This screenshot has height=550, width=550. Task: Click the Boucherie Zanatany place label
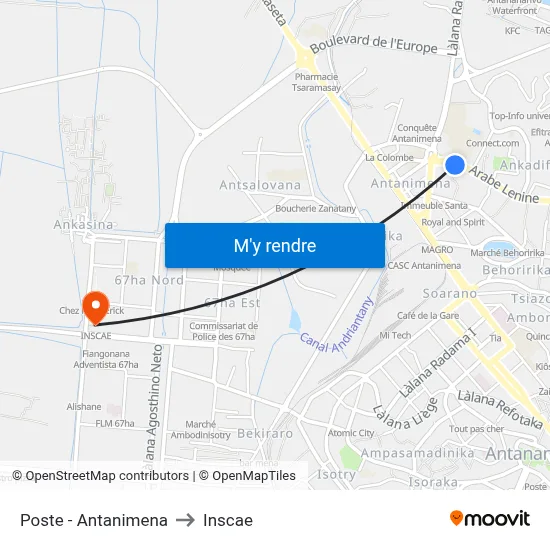315,209
